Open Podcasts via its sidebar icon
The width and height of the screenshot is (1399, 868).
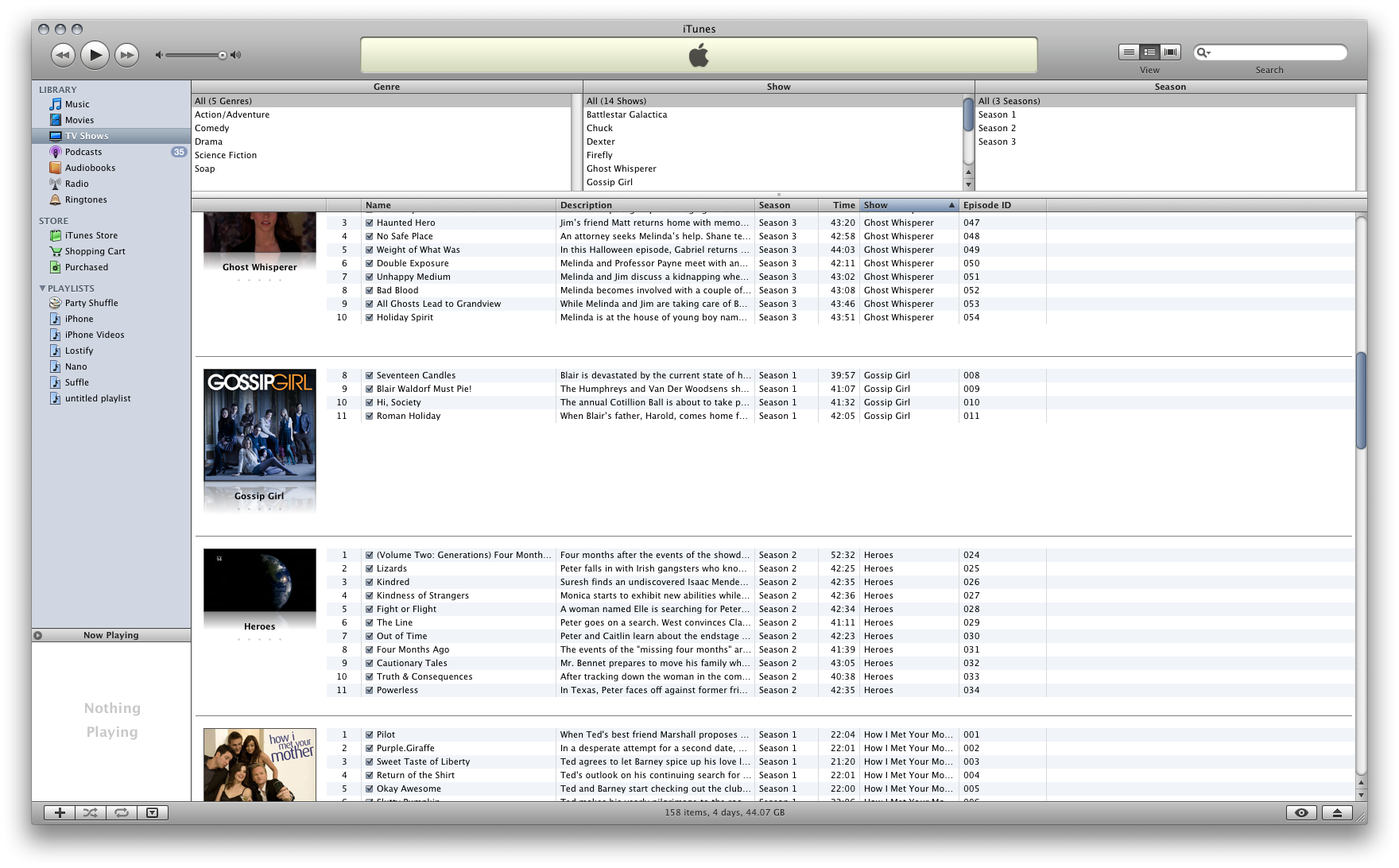(x=55, y=152)
